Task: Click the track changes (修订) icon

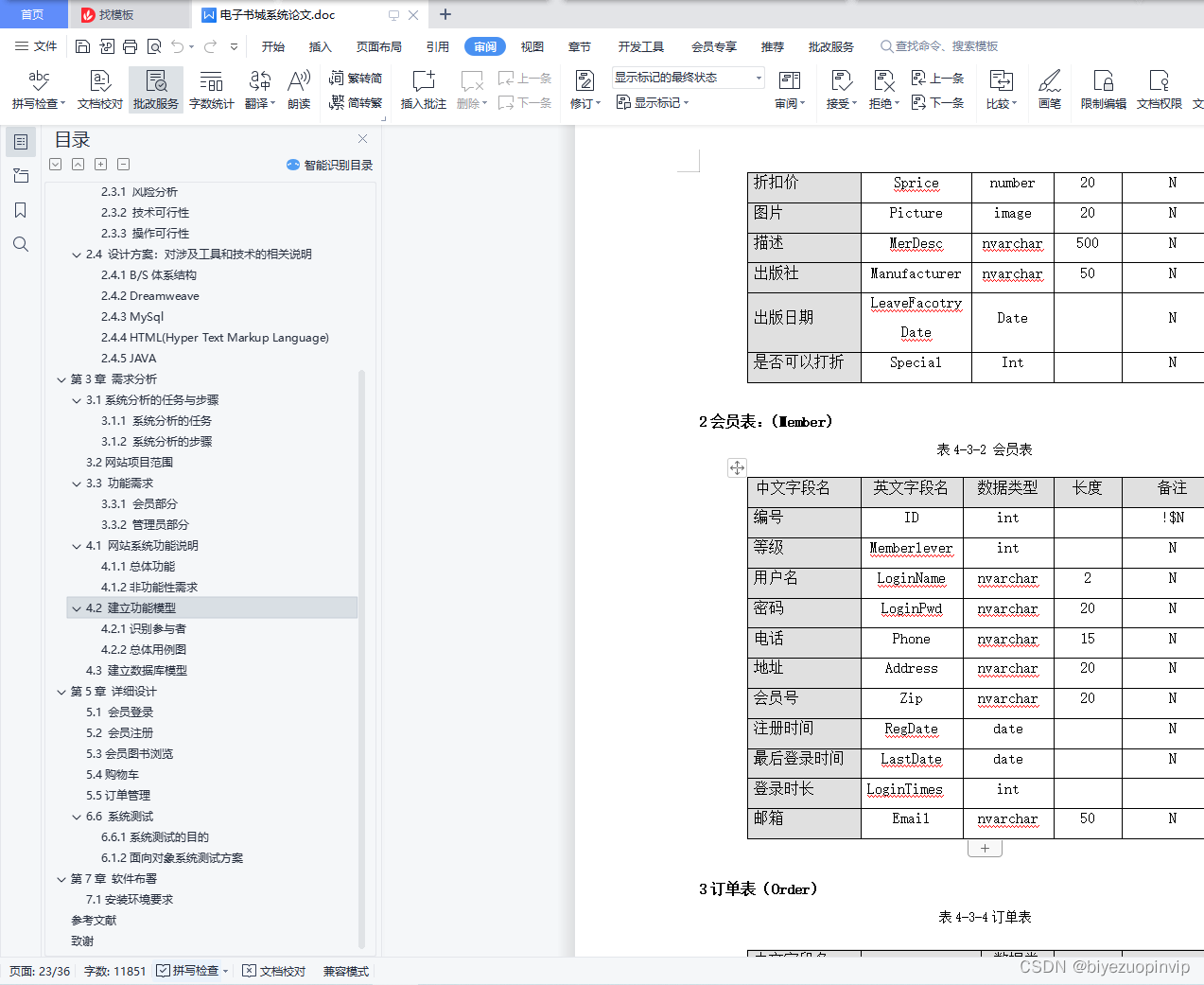Action: tap(585, 81)
